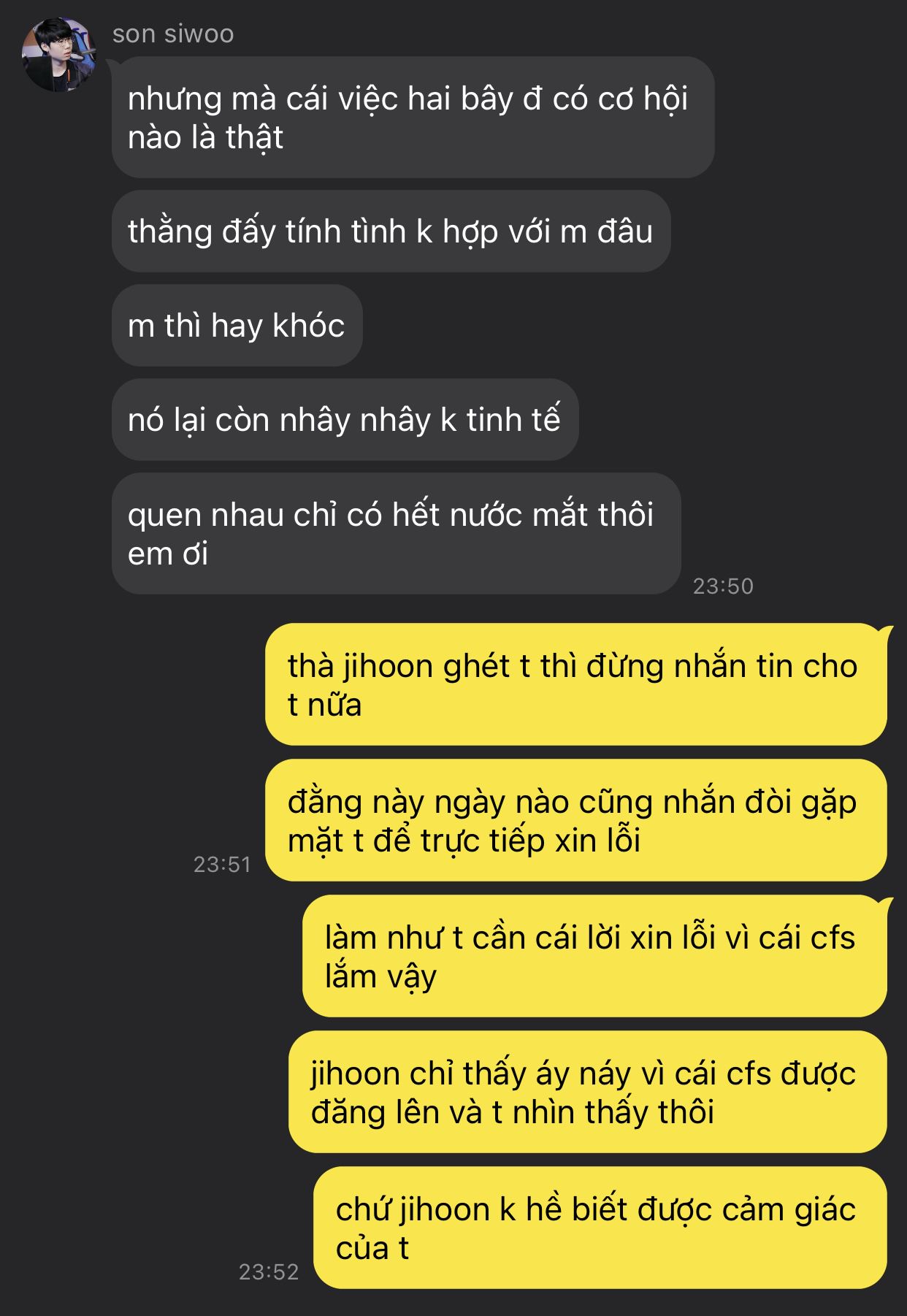Select message 'làm như t cần cái lời'
The image size is (907, 1316).
click(x=594, y=957)
